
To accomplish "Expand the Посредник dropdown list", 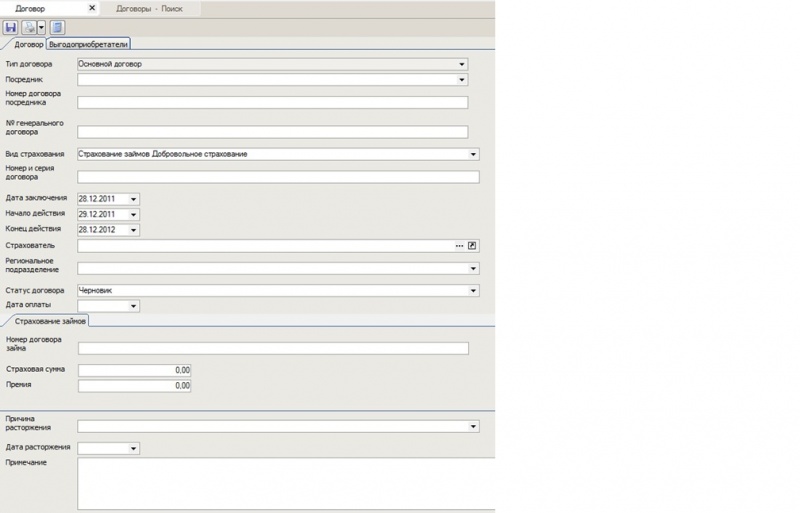I will tap(462, 79).
